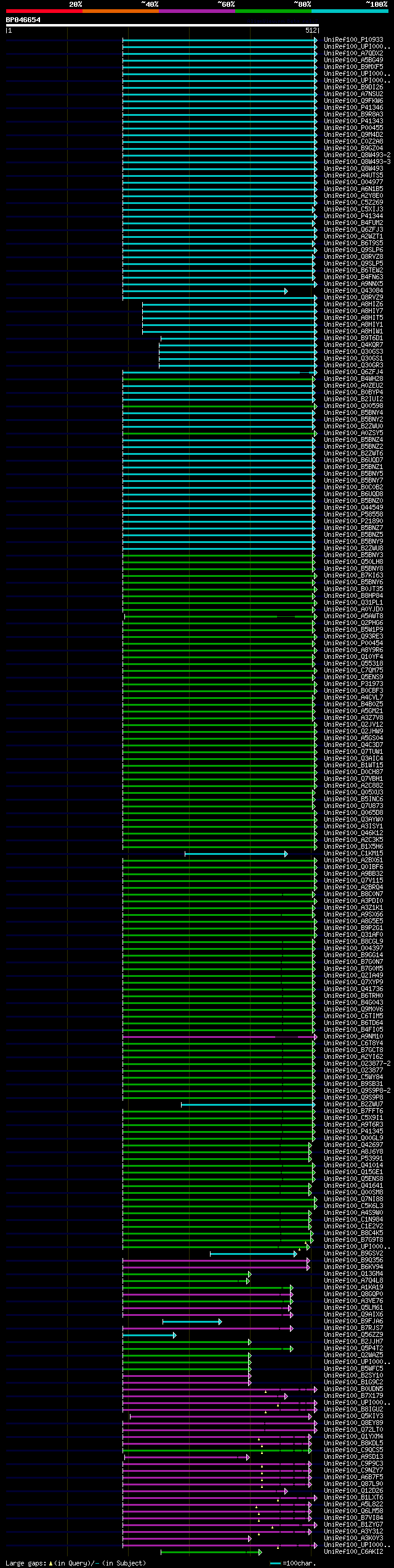The height and width of the screenshot is (1568, 394).
Task: Click the short cyan alignment bar of UniRef100_Q43084
Action: point(204,291)
